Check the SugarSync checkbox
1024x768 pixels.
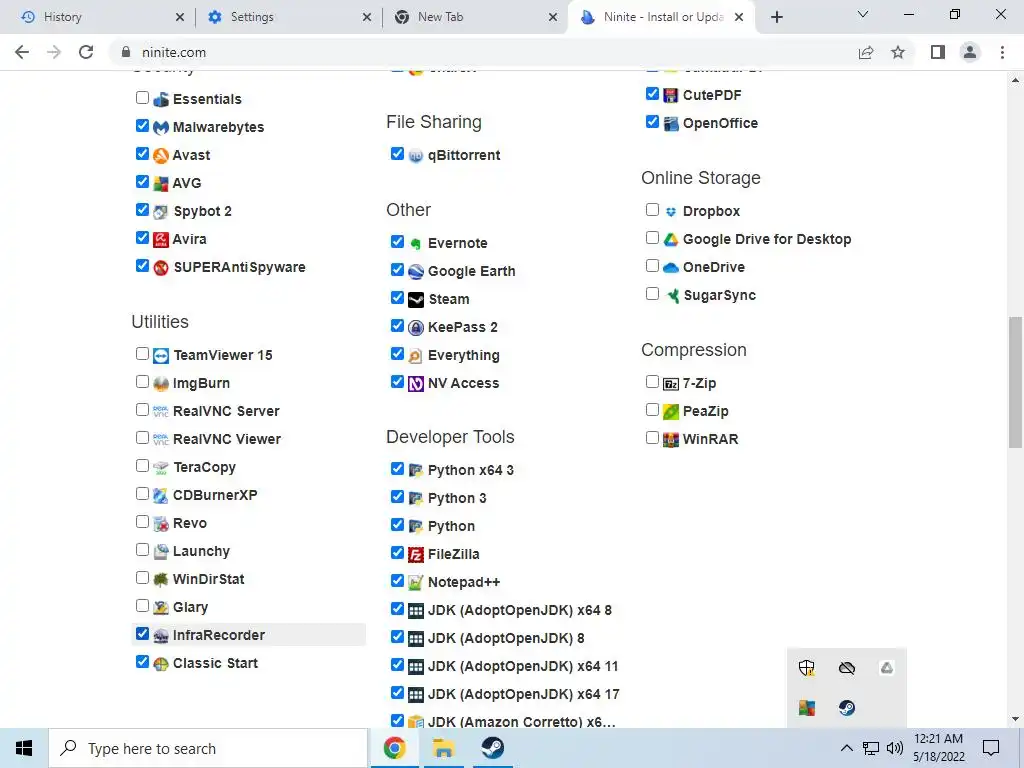click(x=652, y=293)
